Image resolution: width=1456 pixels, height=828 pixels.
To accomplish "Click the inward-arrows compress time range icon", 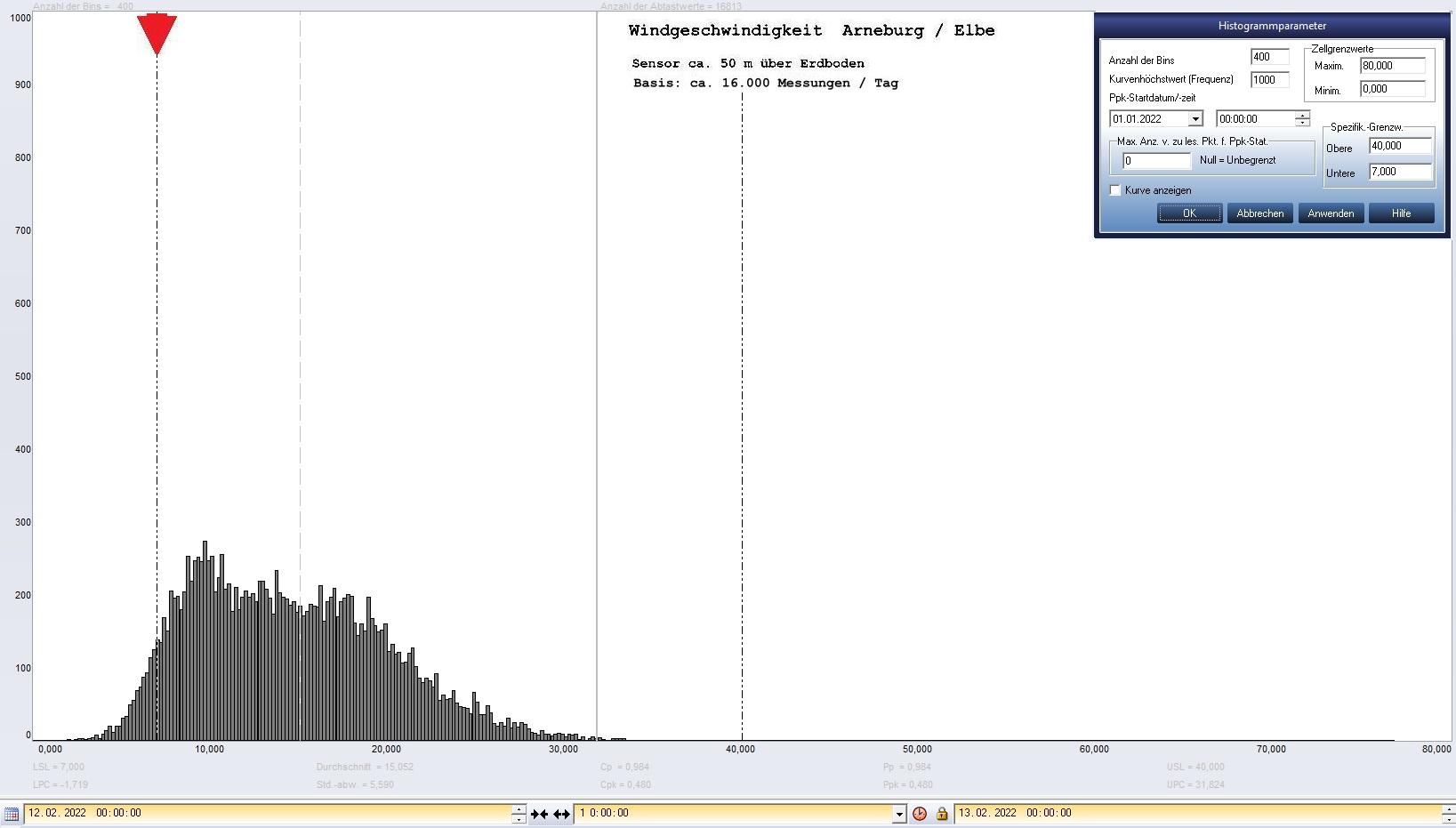I will pos(539,814).
